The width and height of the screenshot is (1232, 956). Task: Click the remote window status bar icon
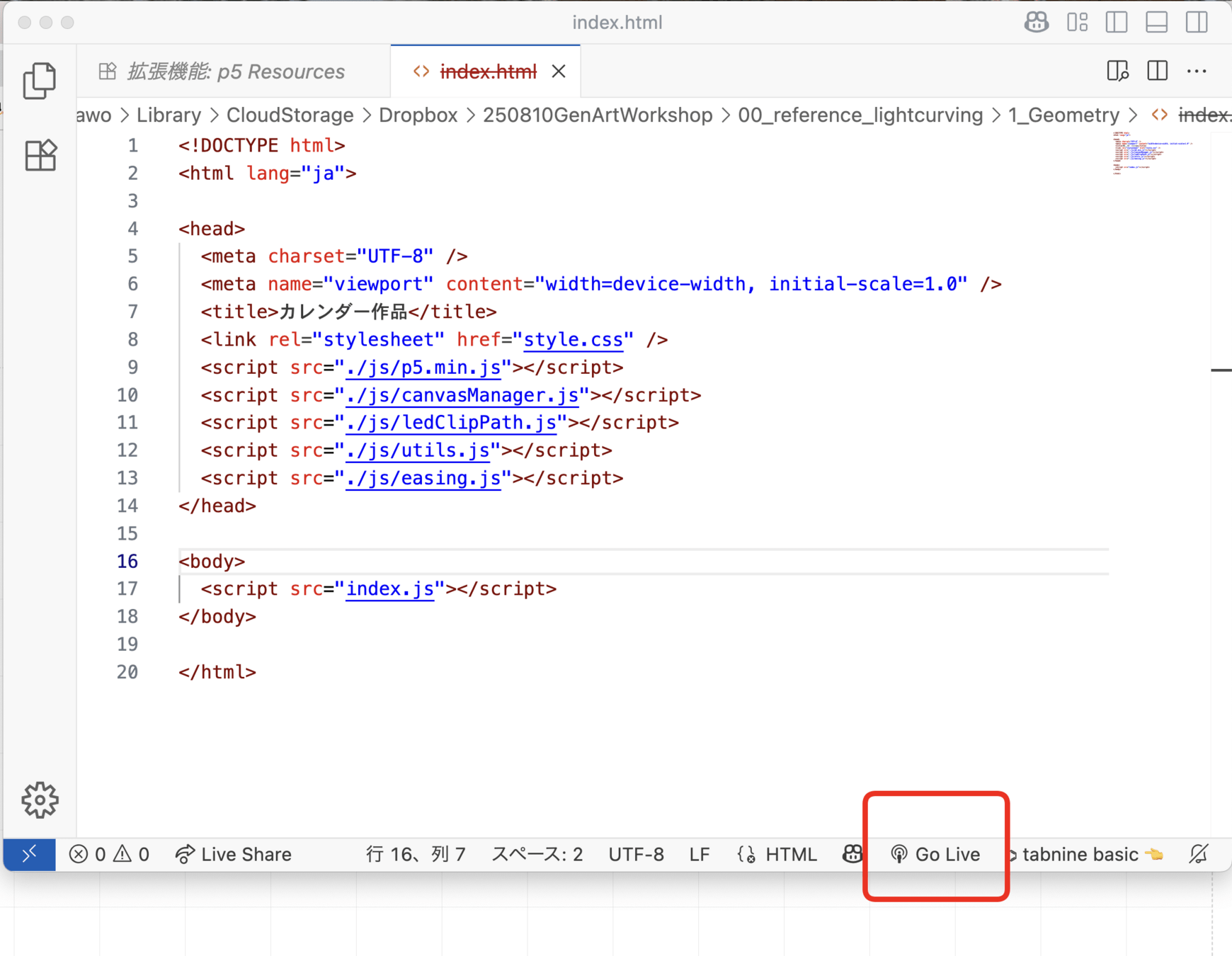(x=30, y=854)
